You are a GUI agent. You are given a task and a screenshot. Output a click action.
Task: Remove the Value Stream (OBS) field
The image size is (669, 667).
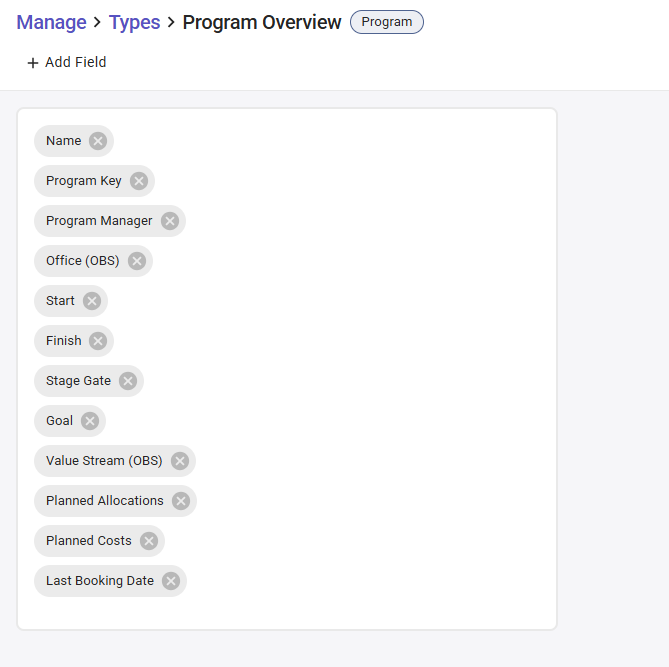point(180,461)
